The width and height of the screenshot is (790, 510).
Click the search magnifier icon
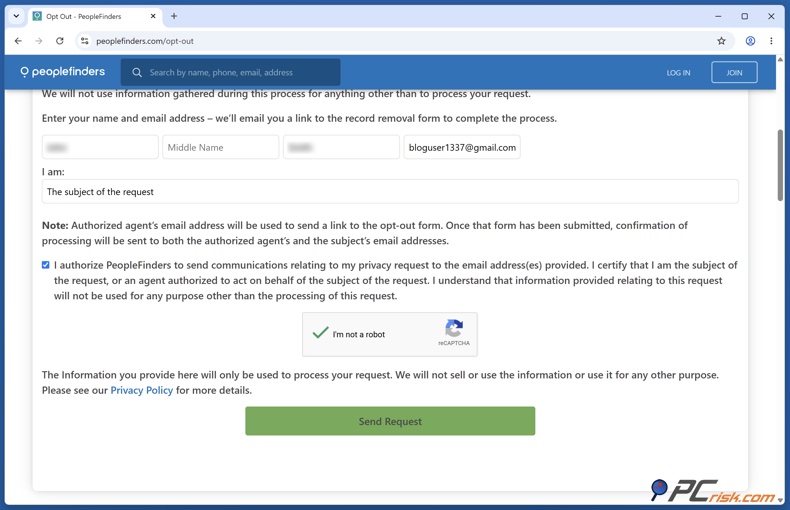[x=137, y=73]
